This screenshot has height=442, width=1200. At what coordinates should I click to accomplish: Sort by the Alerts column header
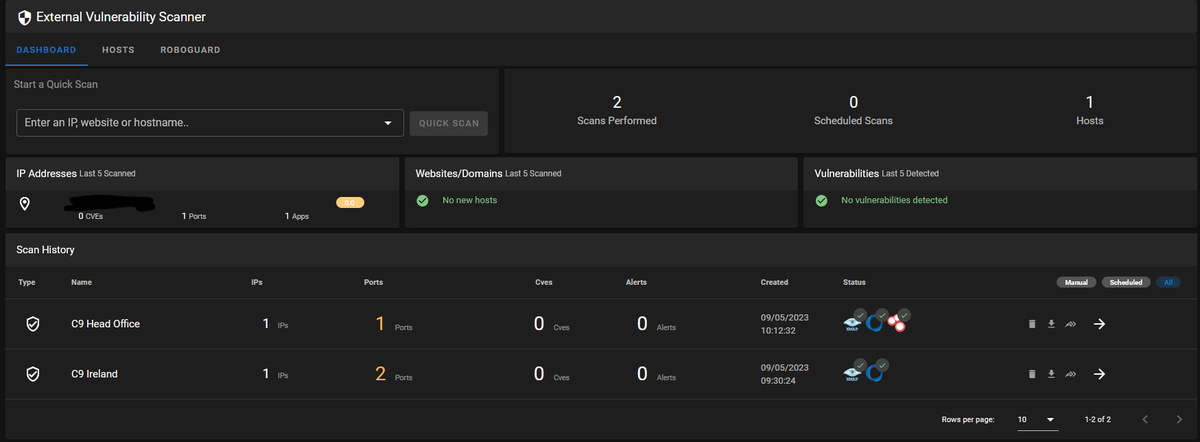point(637,282)
